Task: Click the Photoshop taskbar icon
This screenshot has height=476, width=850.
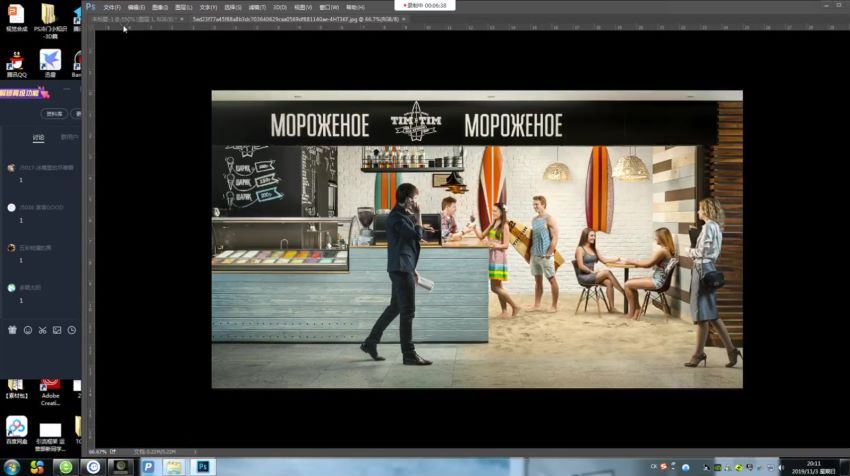Action: coord(203,467)
